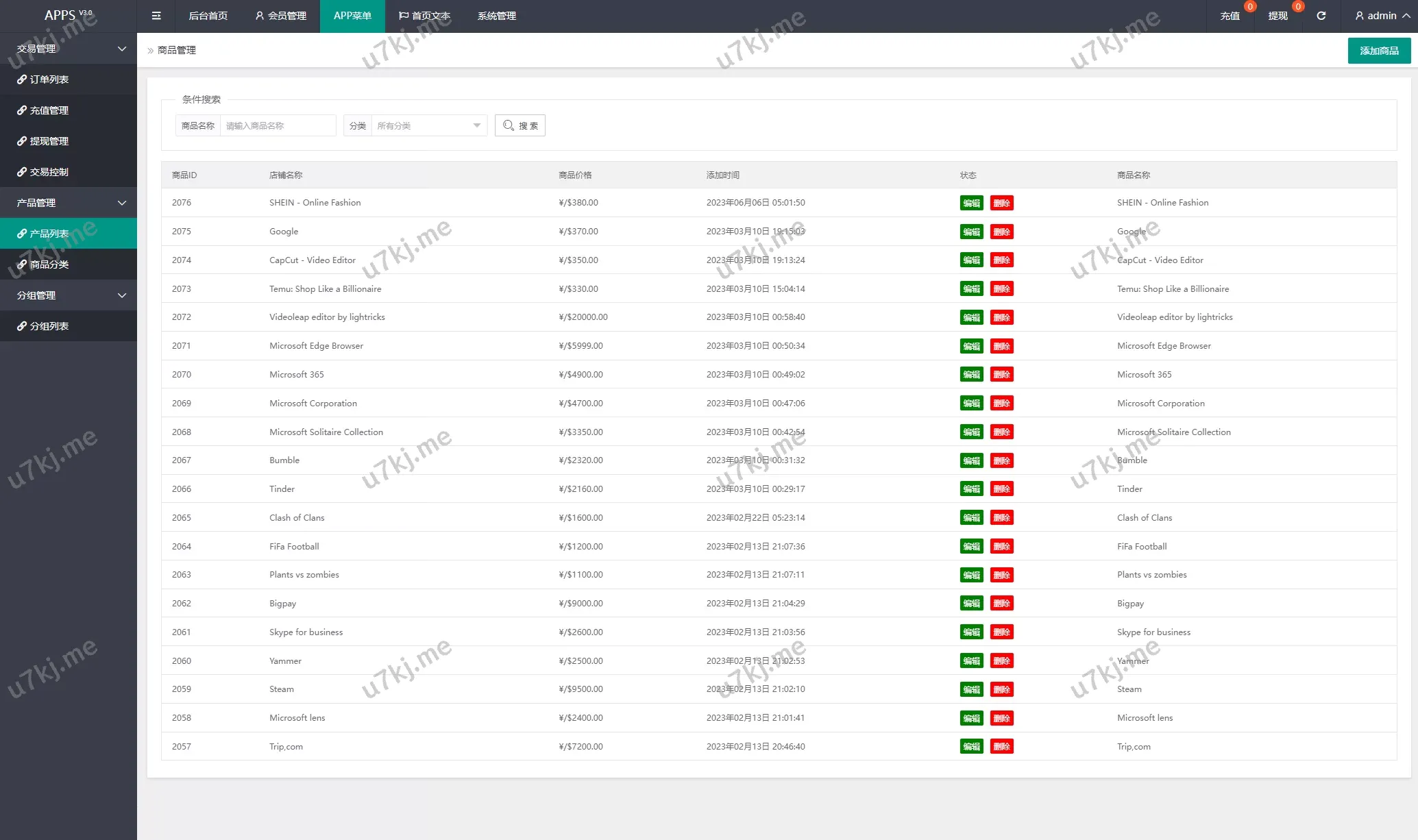
Task: Switch to the 会员管理 top tab
Action: coord(280,16)
